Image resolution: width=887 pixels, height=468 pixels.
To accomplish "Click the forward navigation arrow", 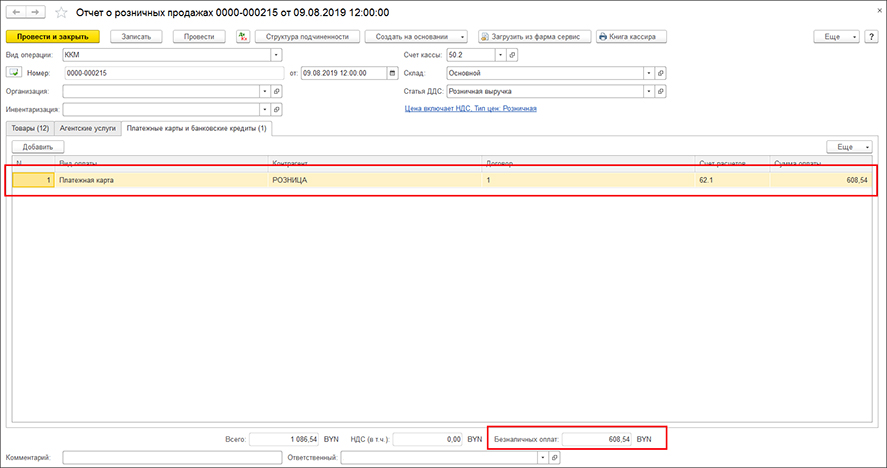I will pyautogui.click(x=35, y=13).
